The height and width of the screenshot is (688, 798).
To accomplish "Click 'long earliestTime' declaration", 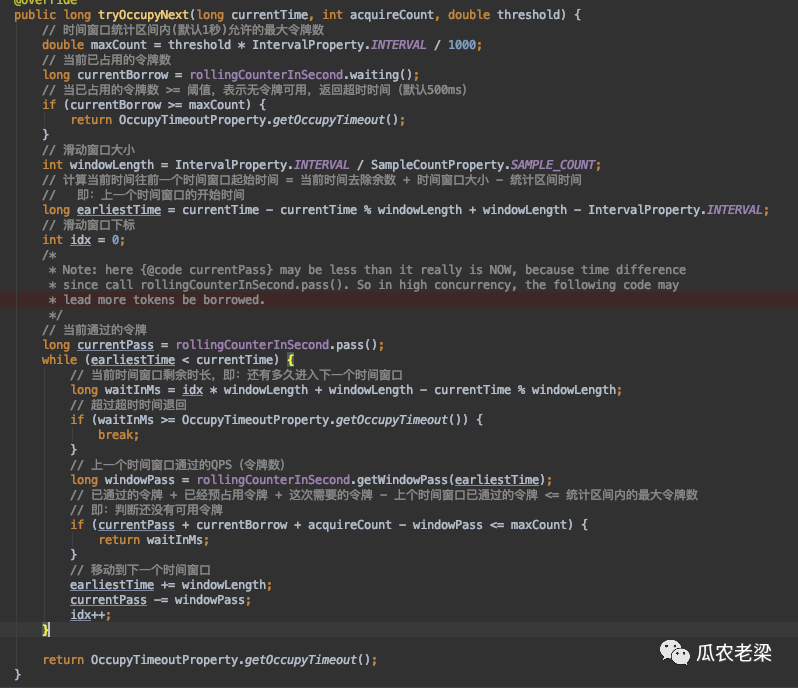I will pyautogui.click(x=102, y=210).
